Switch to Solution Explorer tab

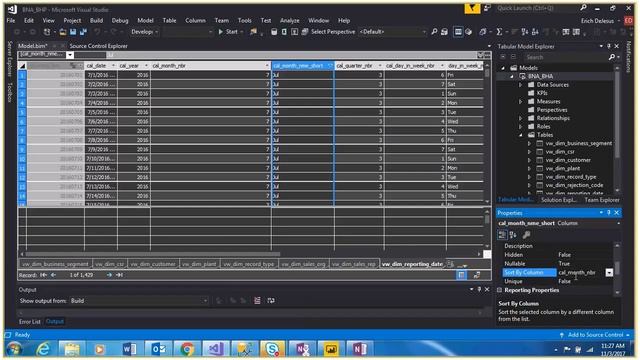(x=558, y=200)
